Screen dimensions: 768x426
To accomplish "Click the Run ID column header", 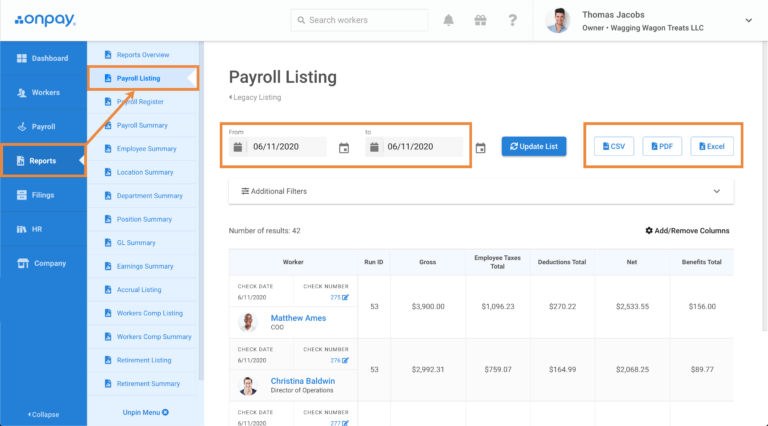I will [x=374, y=262].
